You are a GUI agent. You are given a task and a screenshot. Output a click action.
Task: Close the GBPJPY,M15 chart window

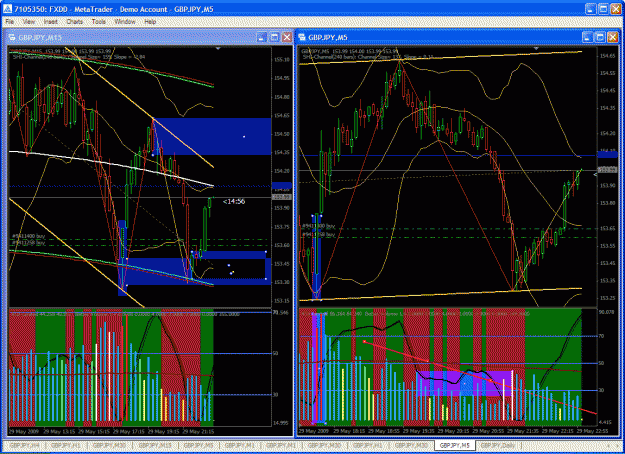[x=287, y=37]
